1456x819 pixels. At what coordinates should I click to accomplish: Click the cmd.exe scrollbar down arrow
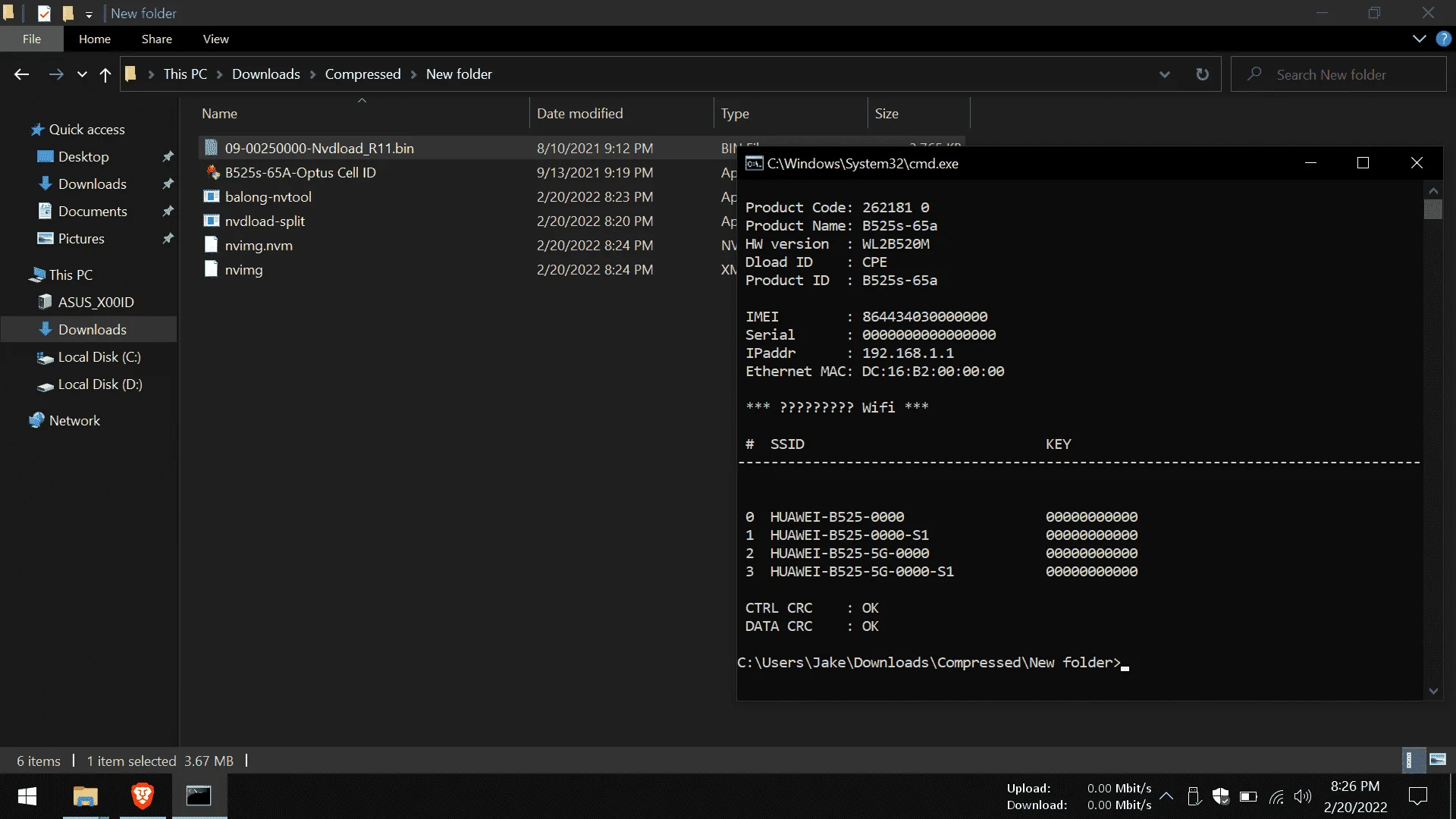coord(1433,691)
